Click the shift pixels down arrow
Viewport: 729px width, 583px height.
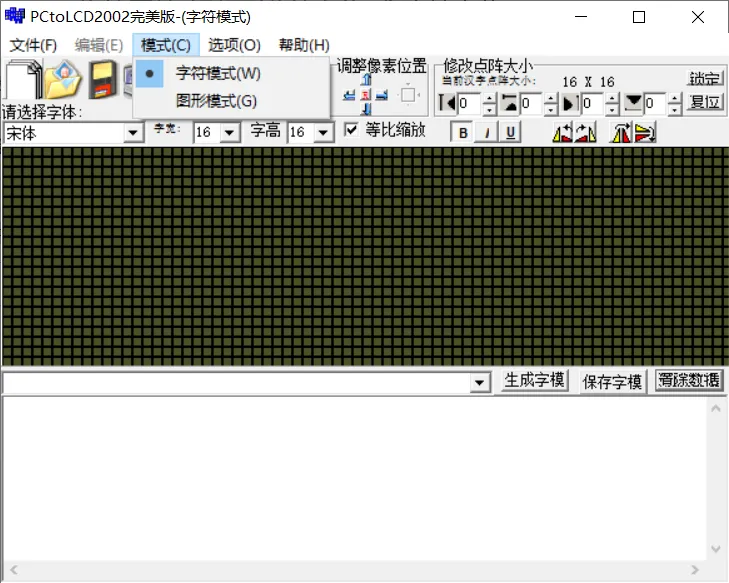(366, 110)
